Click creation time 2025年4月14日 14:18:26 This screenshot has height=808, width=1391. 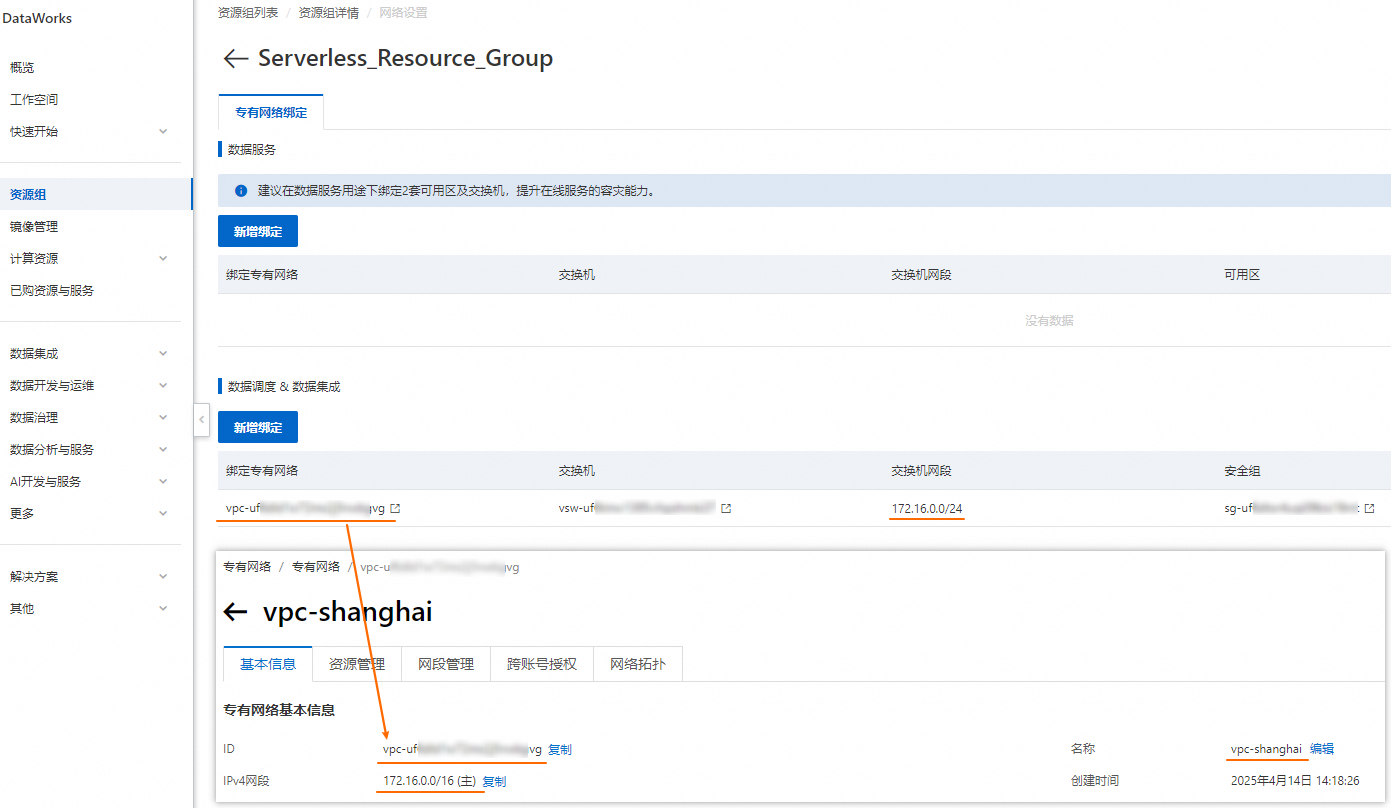(x=1295, y=781)
